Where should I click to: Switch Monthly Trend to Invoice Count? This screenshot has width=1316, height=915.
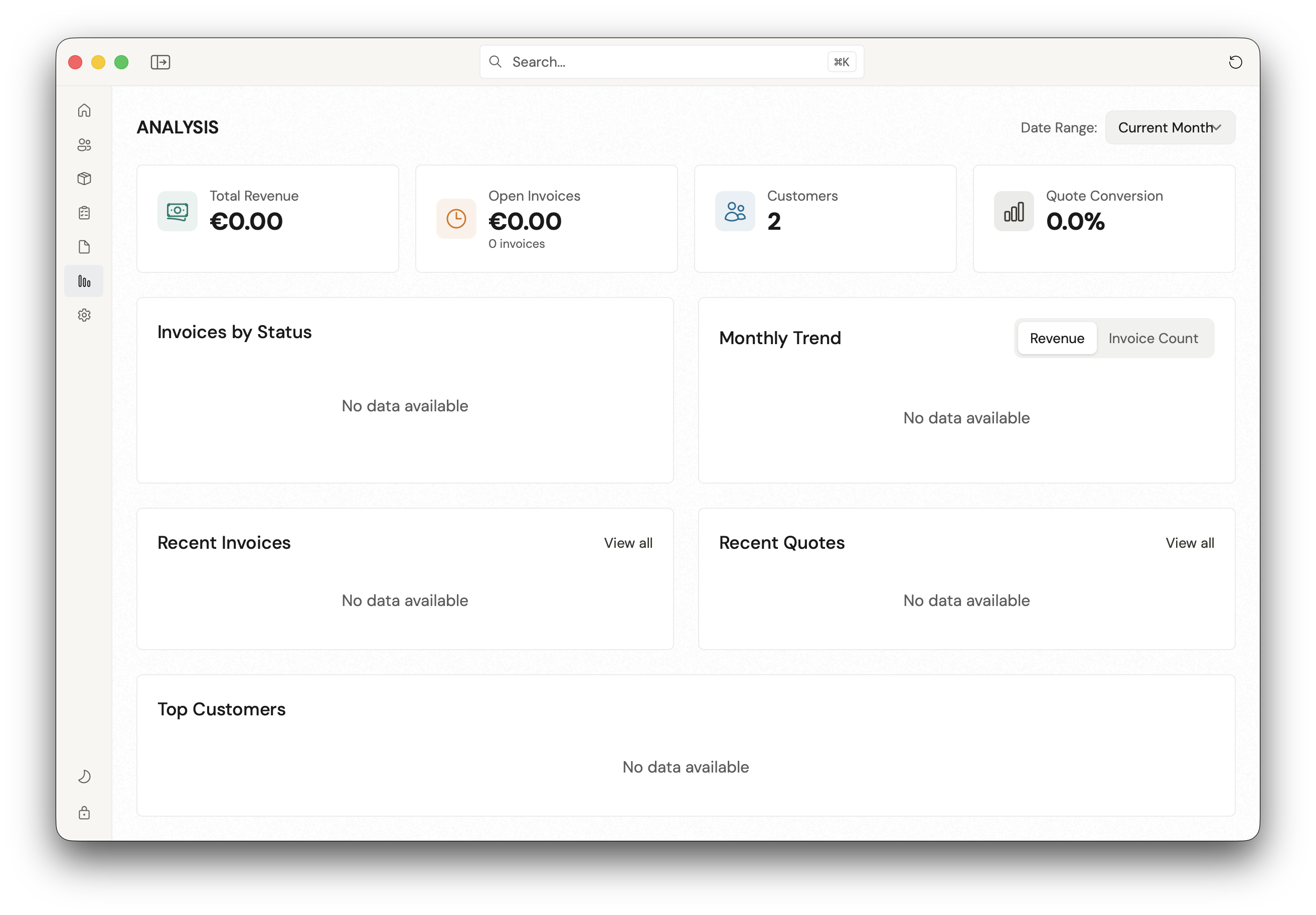tap(1153, 338)
